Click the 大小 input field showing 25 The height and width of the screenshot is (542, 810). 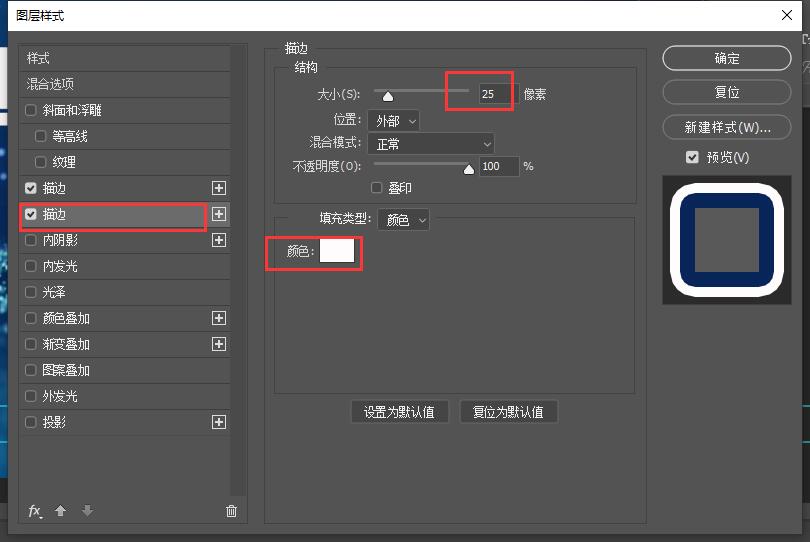(499, 94)
